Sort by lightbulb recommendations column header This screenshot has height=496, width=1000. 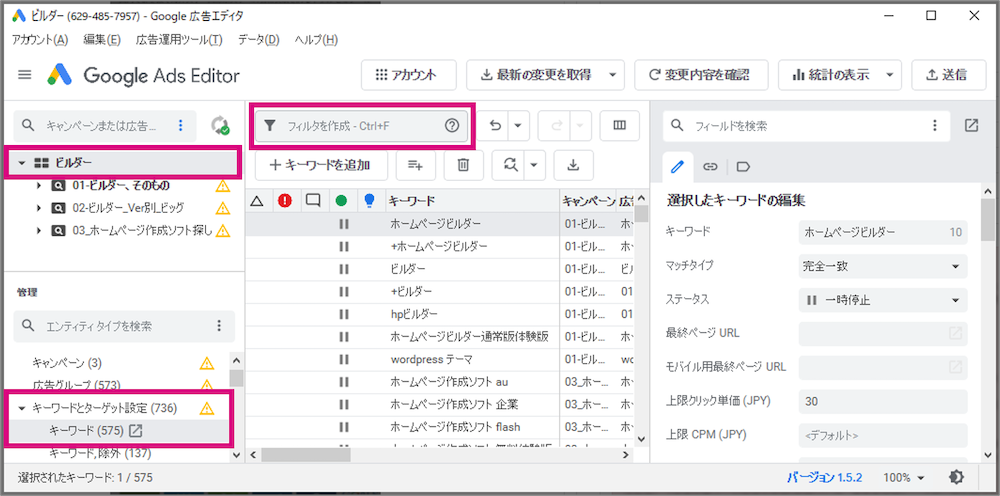[x=369, y=201]
